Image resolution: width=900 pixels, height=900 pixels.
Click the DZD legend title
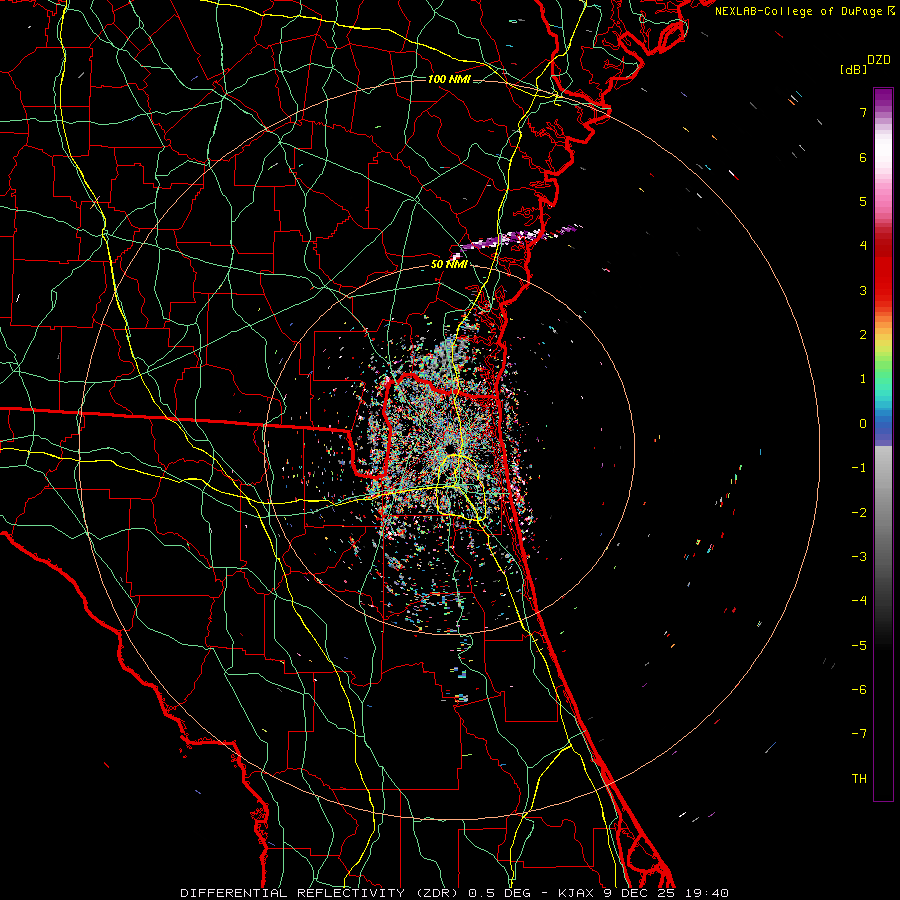click(x=879, y=60)
